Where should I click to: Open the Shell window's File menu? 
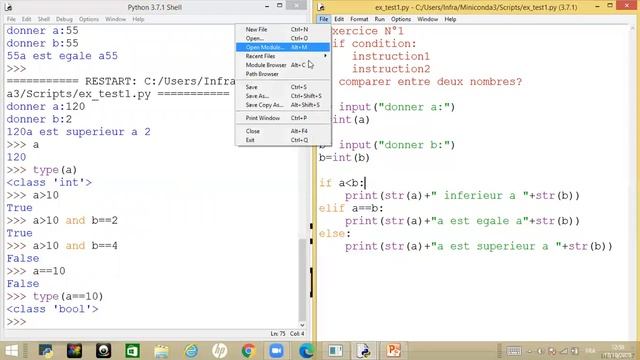click(11, 19)
